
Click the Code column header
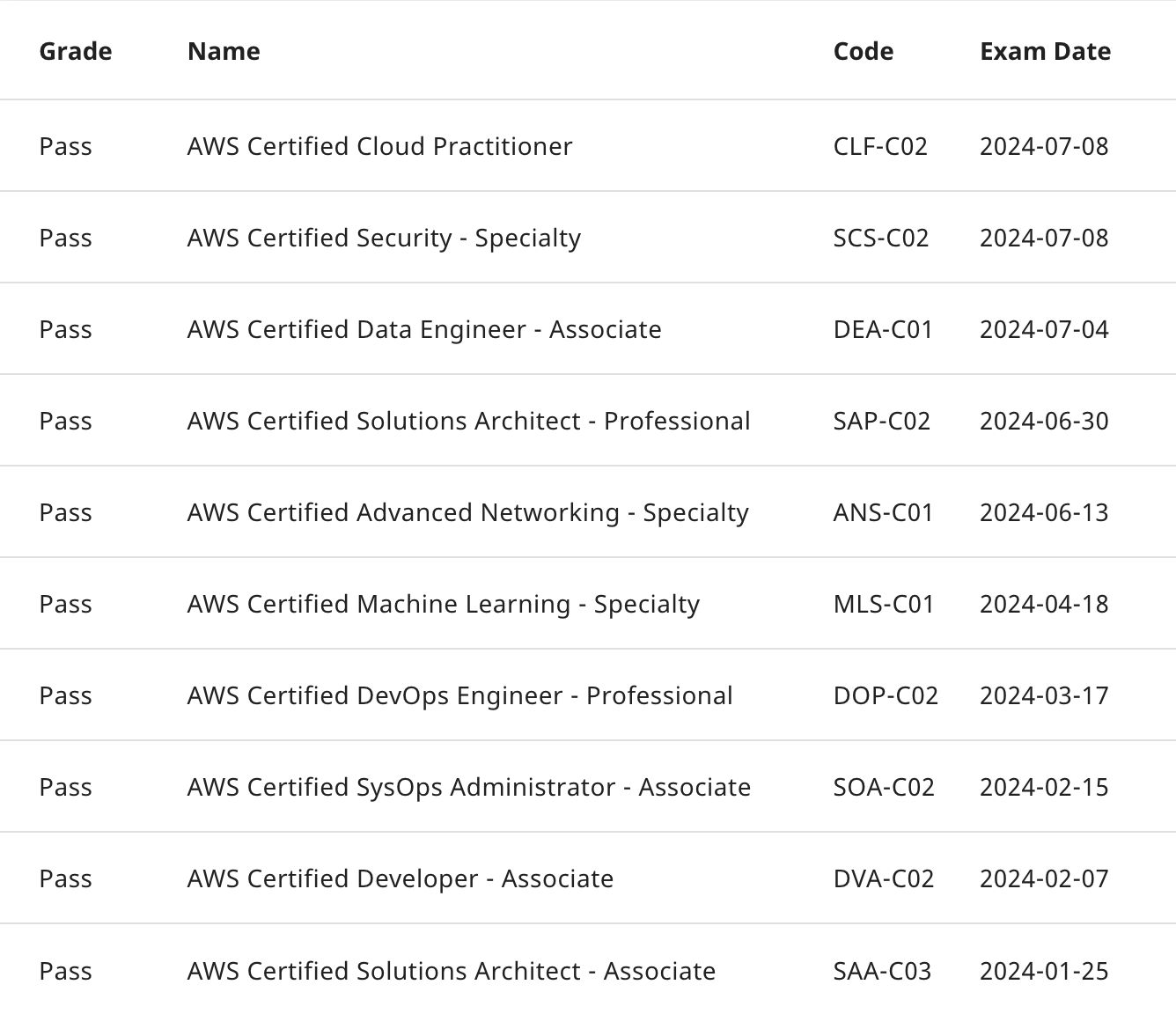click(864, 51)
